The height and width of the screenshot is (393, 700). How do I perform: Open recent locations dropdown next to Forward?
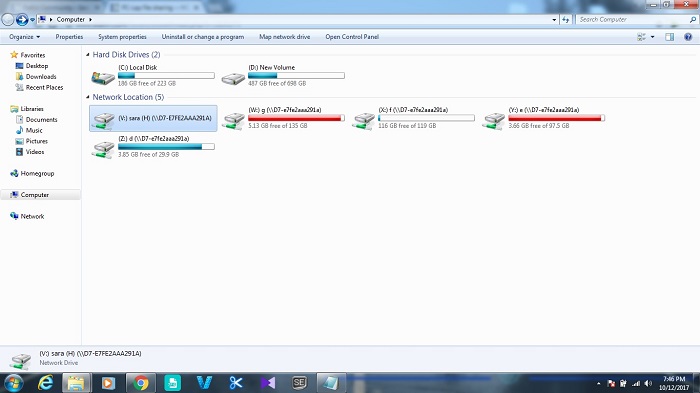click(32, 20)
